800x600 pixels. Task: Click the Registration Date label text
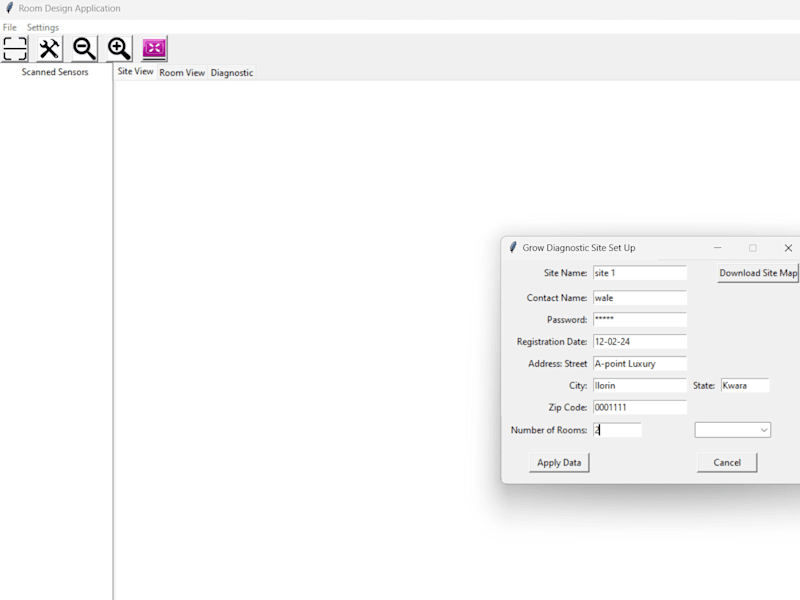[552, 342]
